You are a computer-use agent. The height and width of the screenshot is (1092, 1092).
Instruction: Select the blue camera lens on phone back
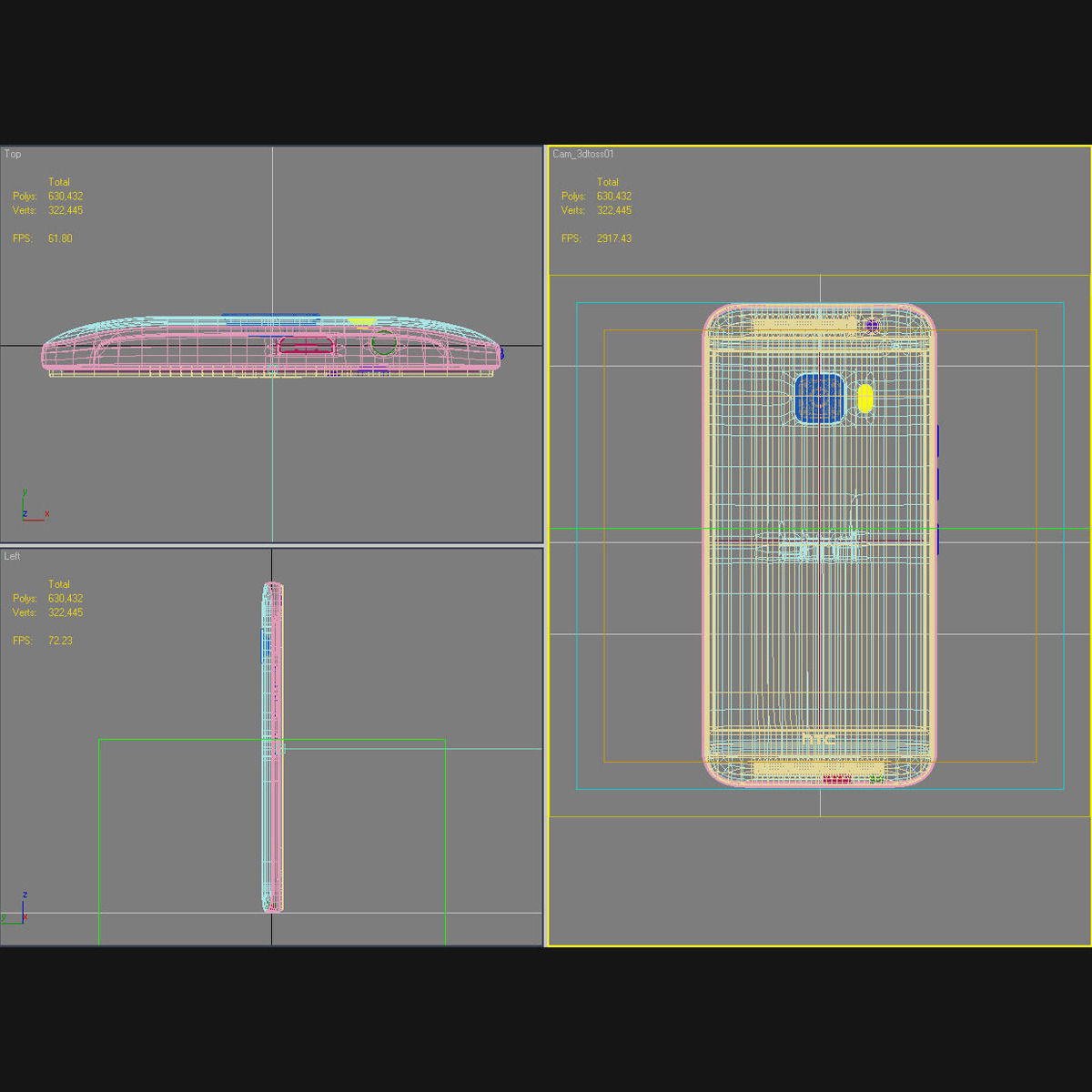click(x=820, y=398)
